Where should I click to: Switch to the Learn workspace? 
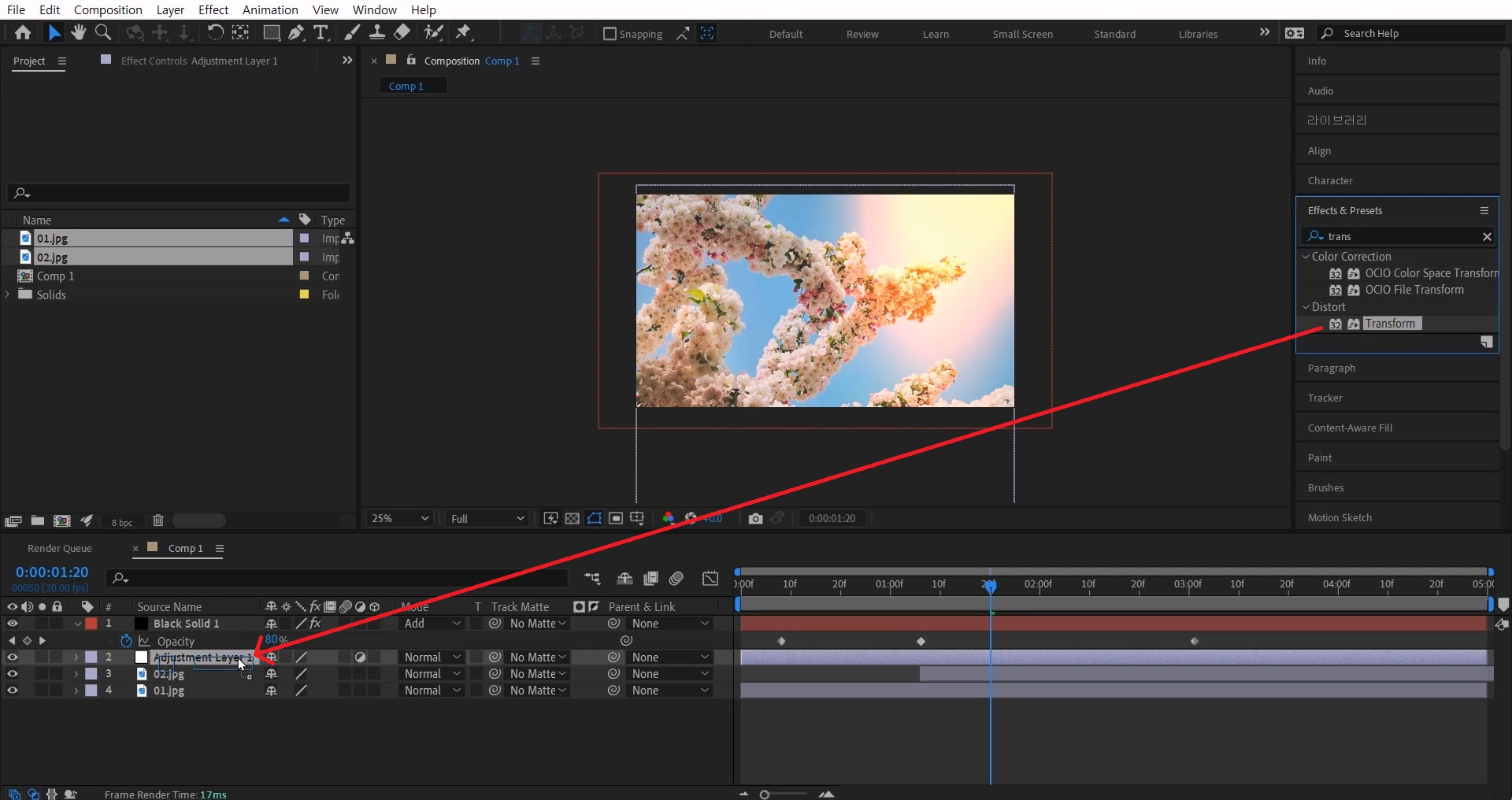(x=936, y=34)
